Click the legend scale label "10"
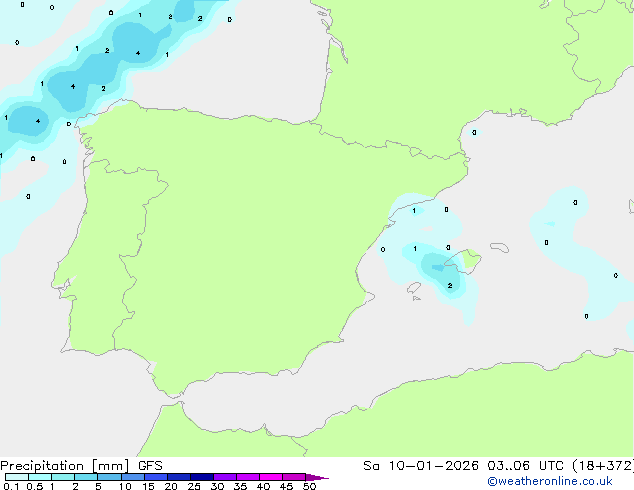Viewport: 634px width, 490px height. click(x=125, y=486)
